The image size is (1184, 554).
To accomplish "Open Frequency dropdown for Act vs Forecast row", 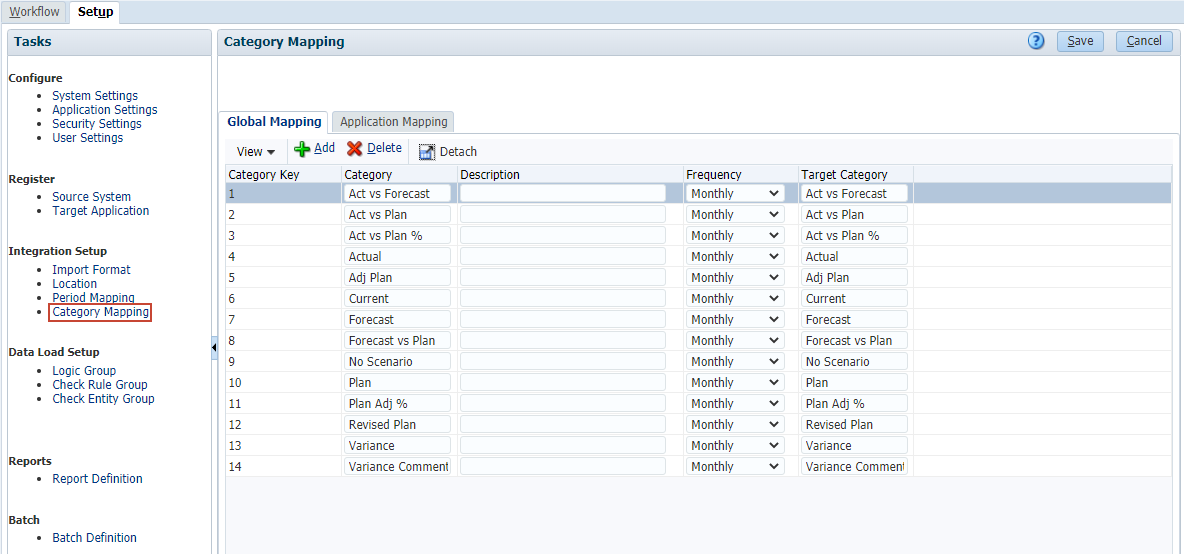I will pos(736,193).
